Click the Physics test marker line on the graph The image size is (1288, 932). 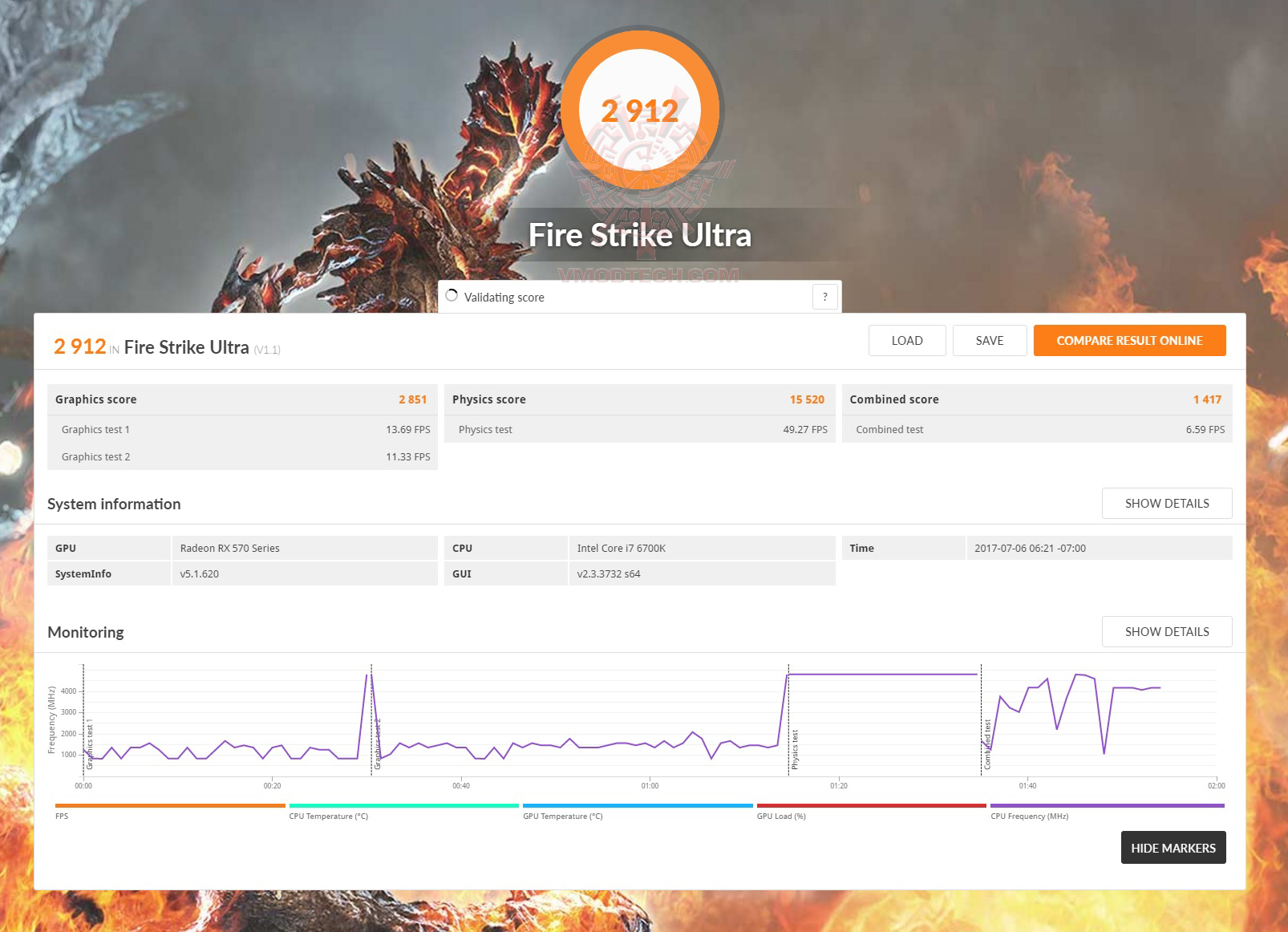(788, 722)
